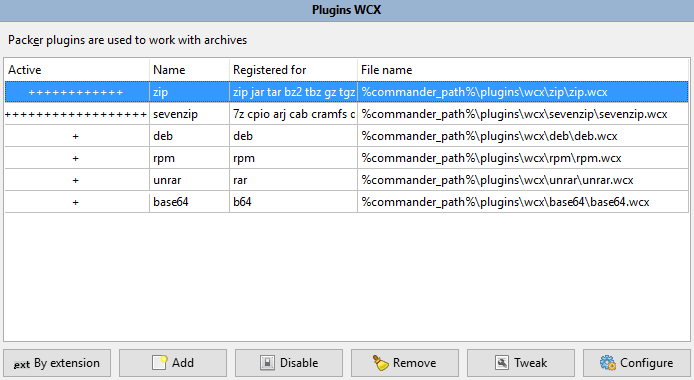Click the 'ext' icon on By extension button

click(x=22, y=364)
